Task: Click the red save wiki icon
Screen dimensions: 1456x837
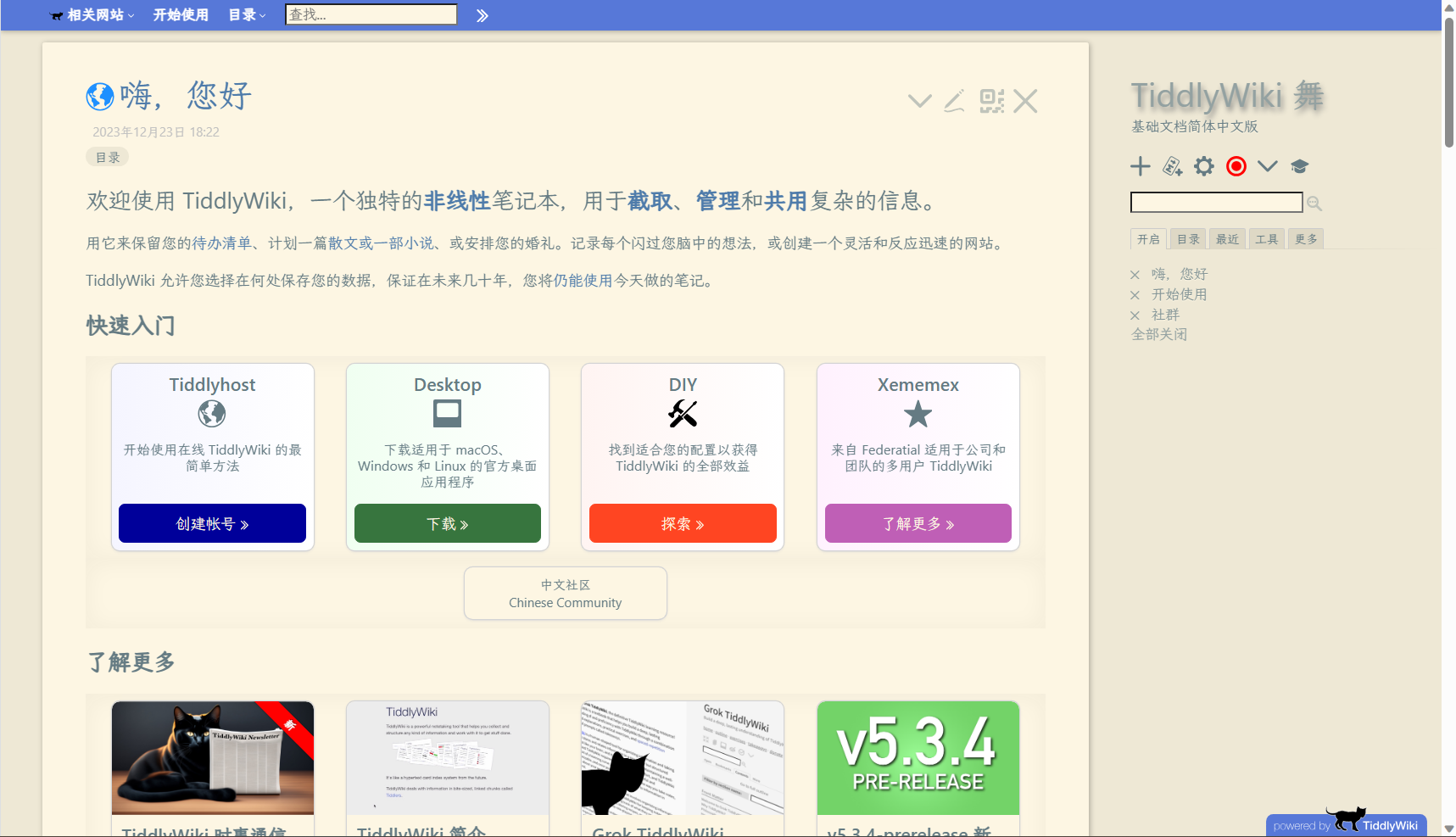Action: click(x=1236, y=166)
